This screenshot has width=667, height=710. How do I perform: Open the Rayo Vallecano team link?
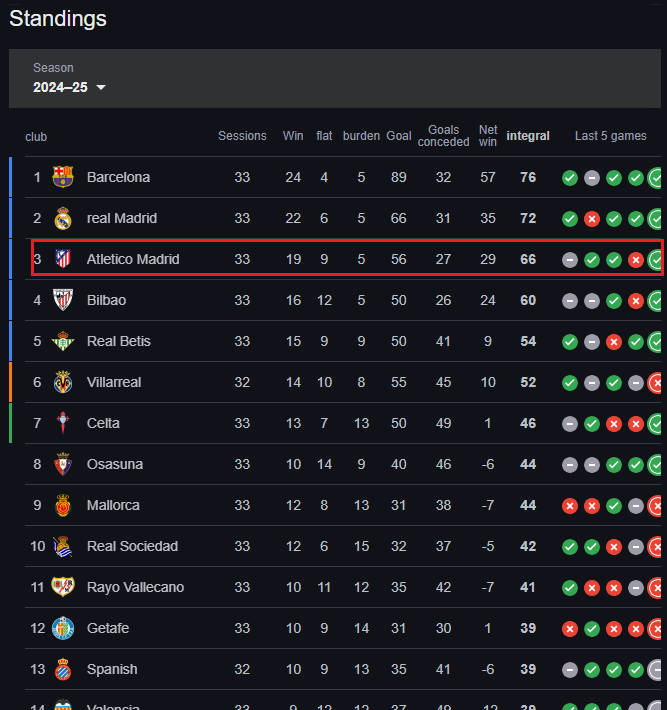tap(135, 587)
